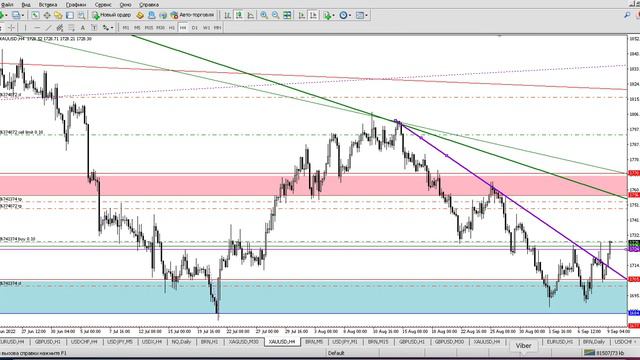
Task: Show the Market Watch window icon
Action: click(x=36, y=15)
